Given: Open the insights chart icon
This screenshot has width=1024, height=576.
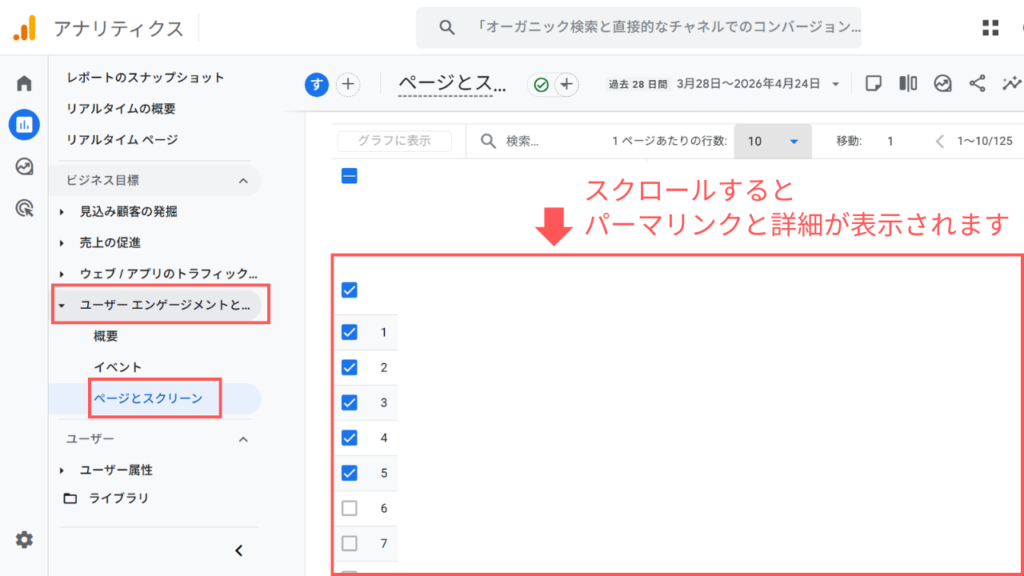Looking at the screenshot, I should point(942,84).
